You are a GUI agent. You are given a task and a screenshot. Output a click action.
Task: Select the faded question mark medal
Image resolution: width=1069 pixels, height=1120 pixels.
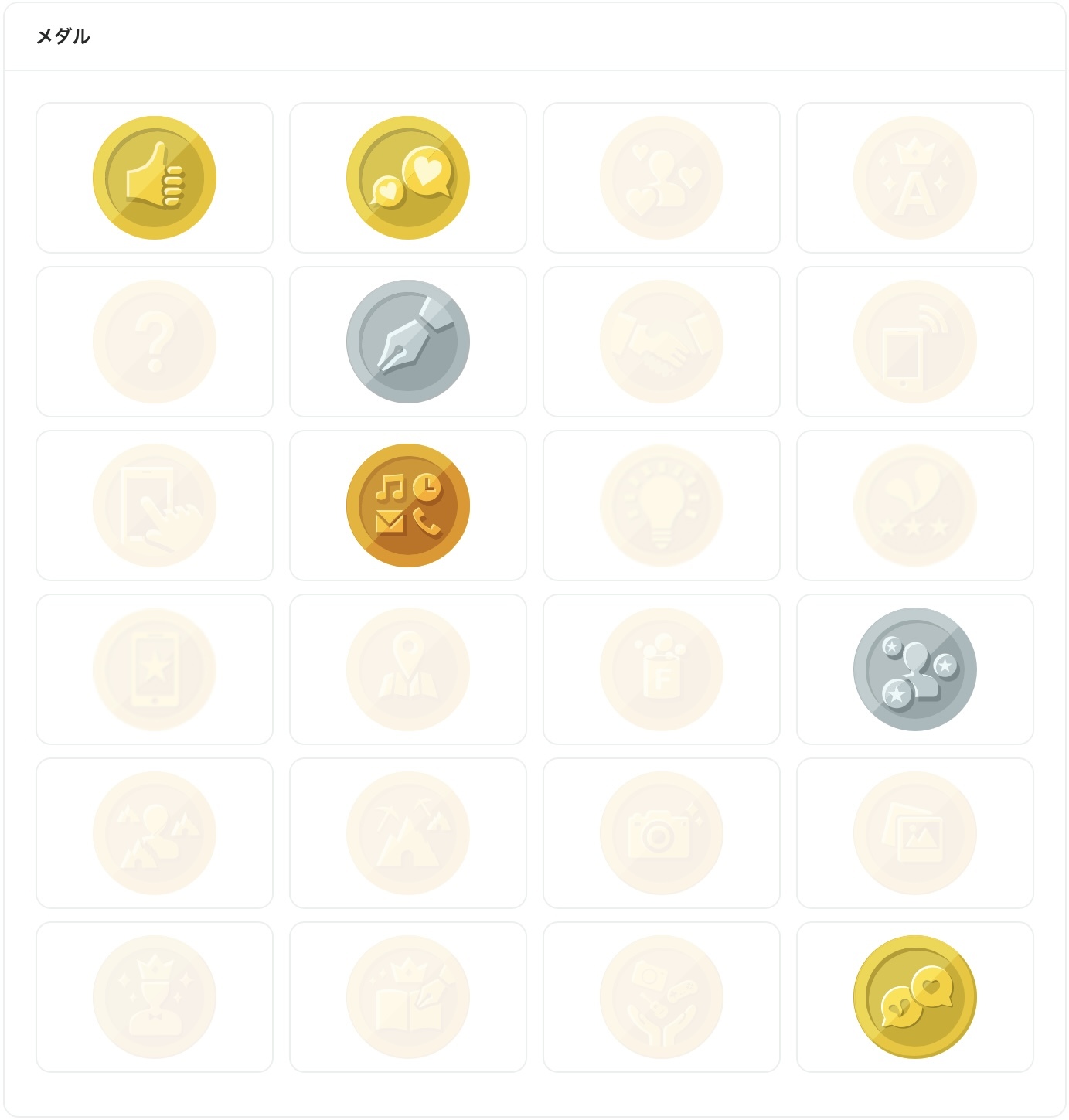pyautogui.click(x=155, y=342)
